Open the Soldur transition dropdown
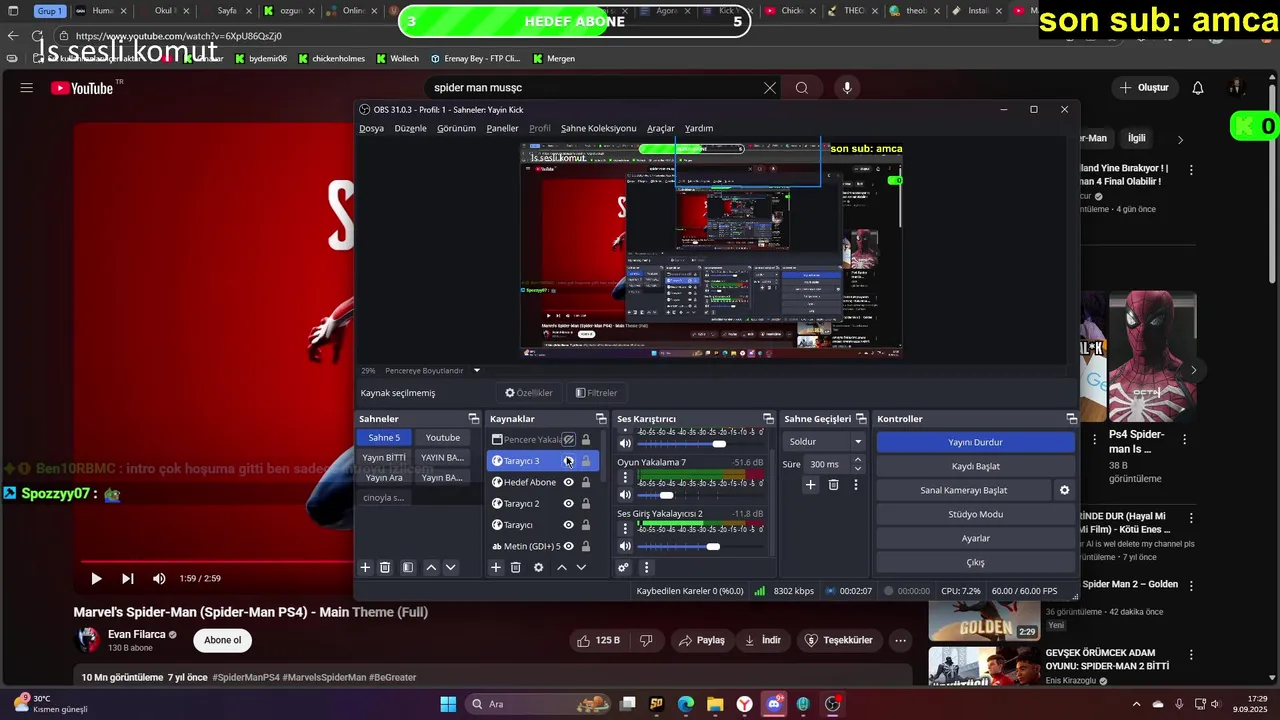This screenshot has height=720, width=1280. [x=825, y=441]
